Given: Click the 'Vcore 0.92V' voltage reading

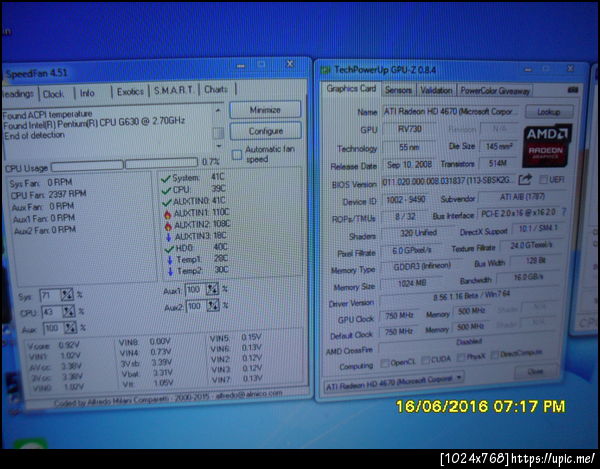Looking at the screenshot, I should (x=54, y=346).
